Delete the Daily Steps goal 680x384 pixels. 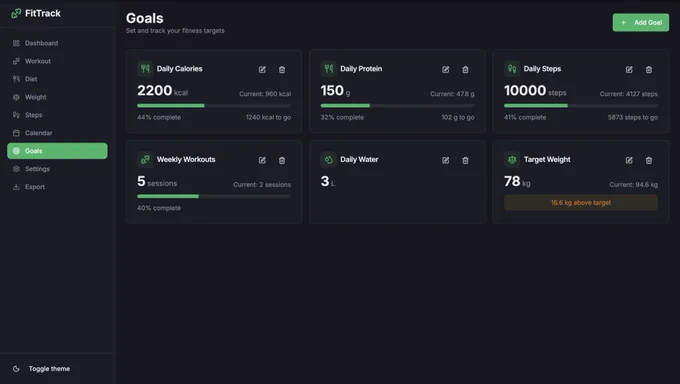coord(649,69)
